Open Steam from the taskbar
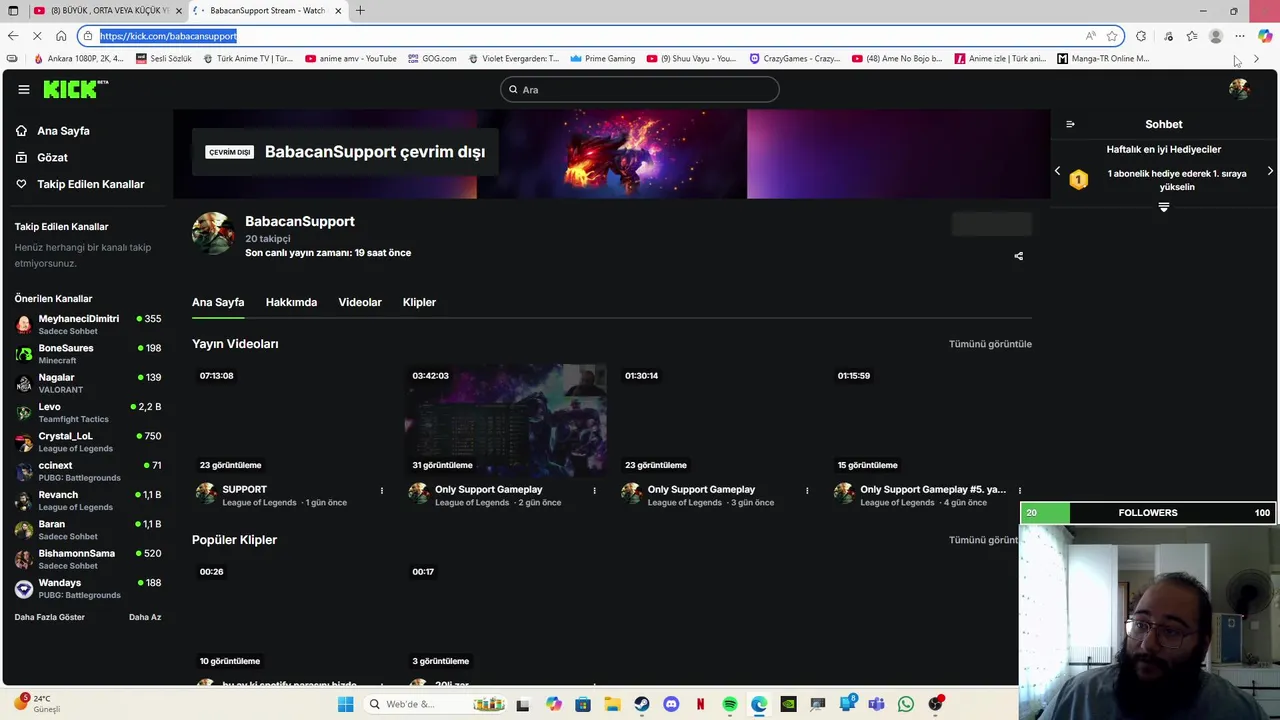The image size is (1280, 720). click(x=642, y=704)
